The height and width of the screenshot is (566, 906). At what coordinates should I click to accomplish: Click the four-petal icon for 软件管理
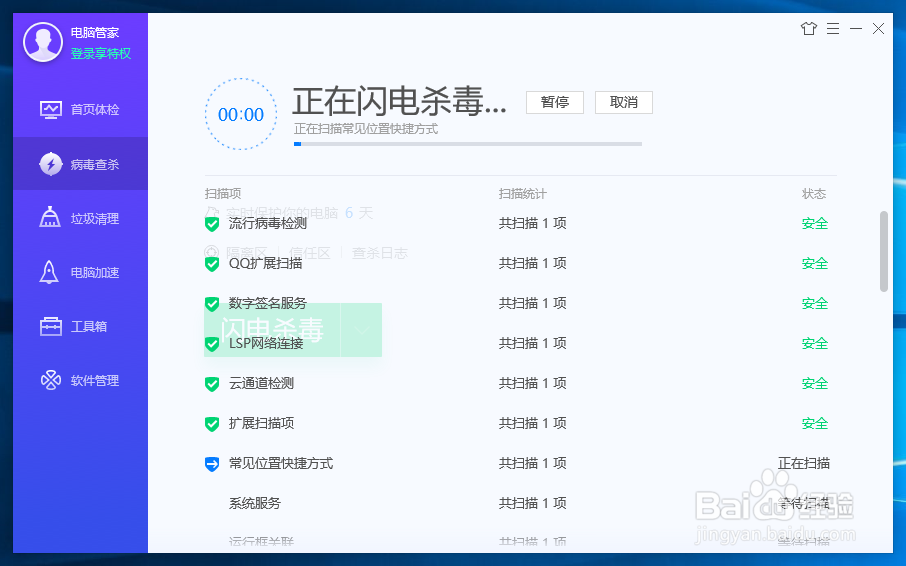pyautogui.click(x=50, y=380)
